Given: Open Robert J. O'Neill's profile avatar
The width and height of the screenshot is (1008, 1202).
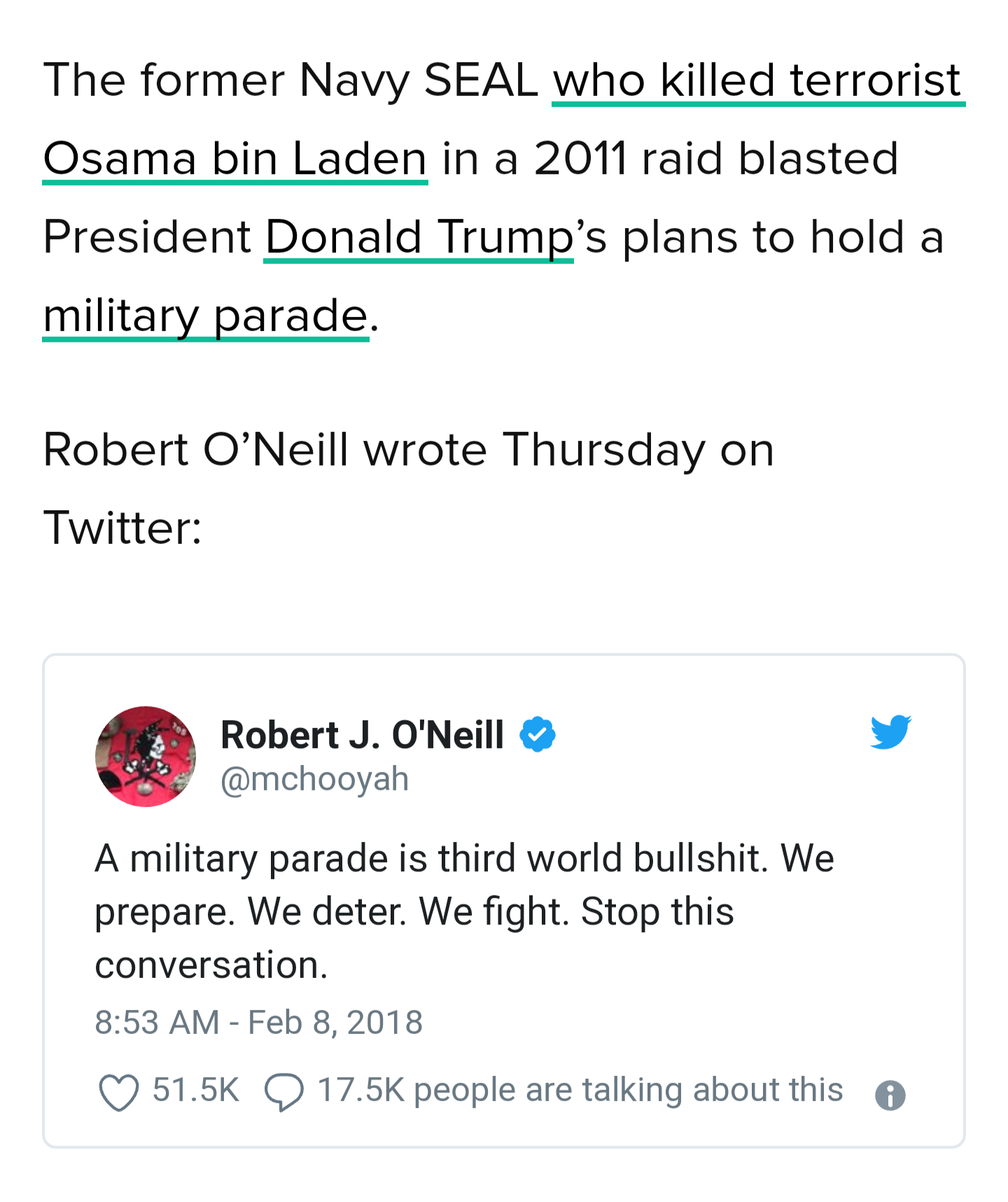Looking at the screenshot, I should coord(146,757).
